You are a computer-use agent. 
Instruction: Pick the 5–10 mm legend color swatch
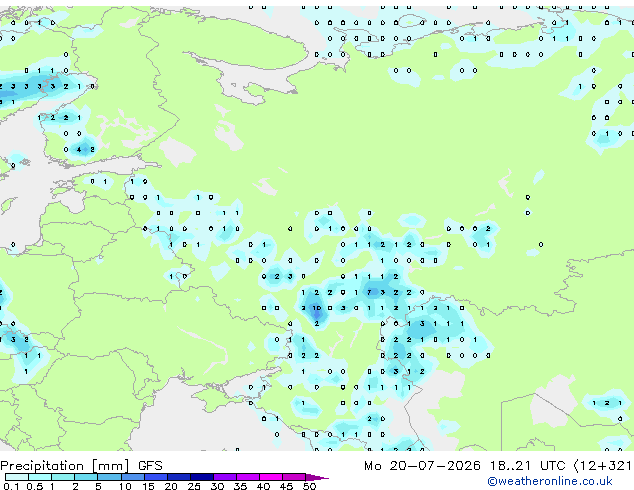110,477
